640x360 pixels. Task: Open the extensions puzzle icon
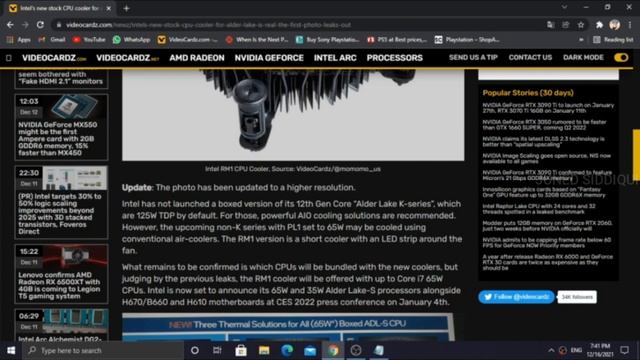coord(599,25)
